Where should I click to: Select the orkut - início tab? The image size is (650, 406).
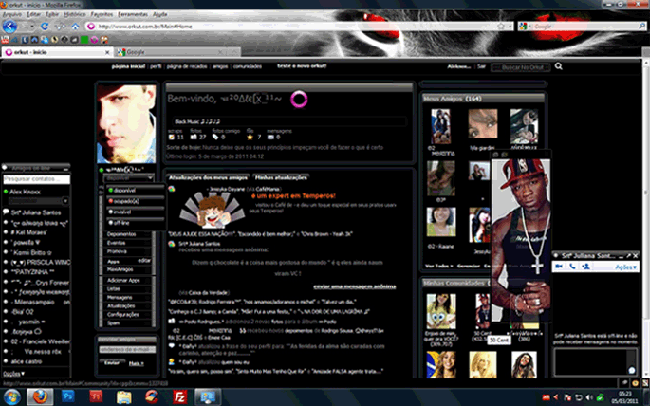point(57,52)
